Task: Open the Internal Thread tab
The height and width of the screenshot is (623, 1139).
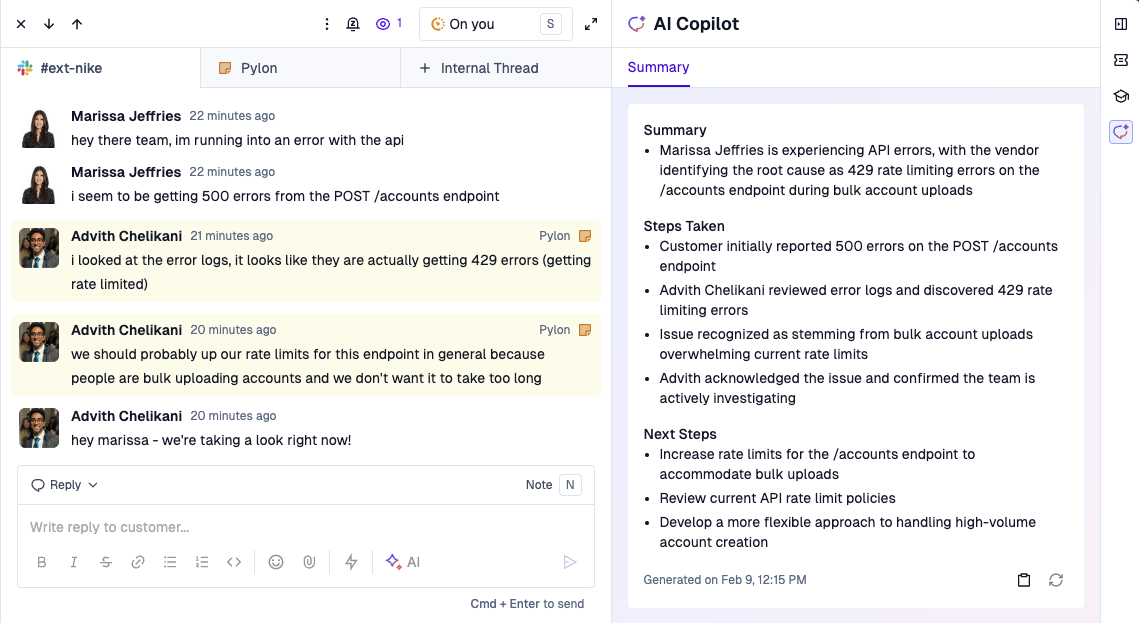Action: 506,68
